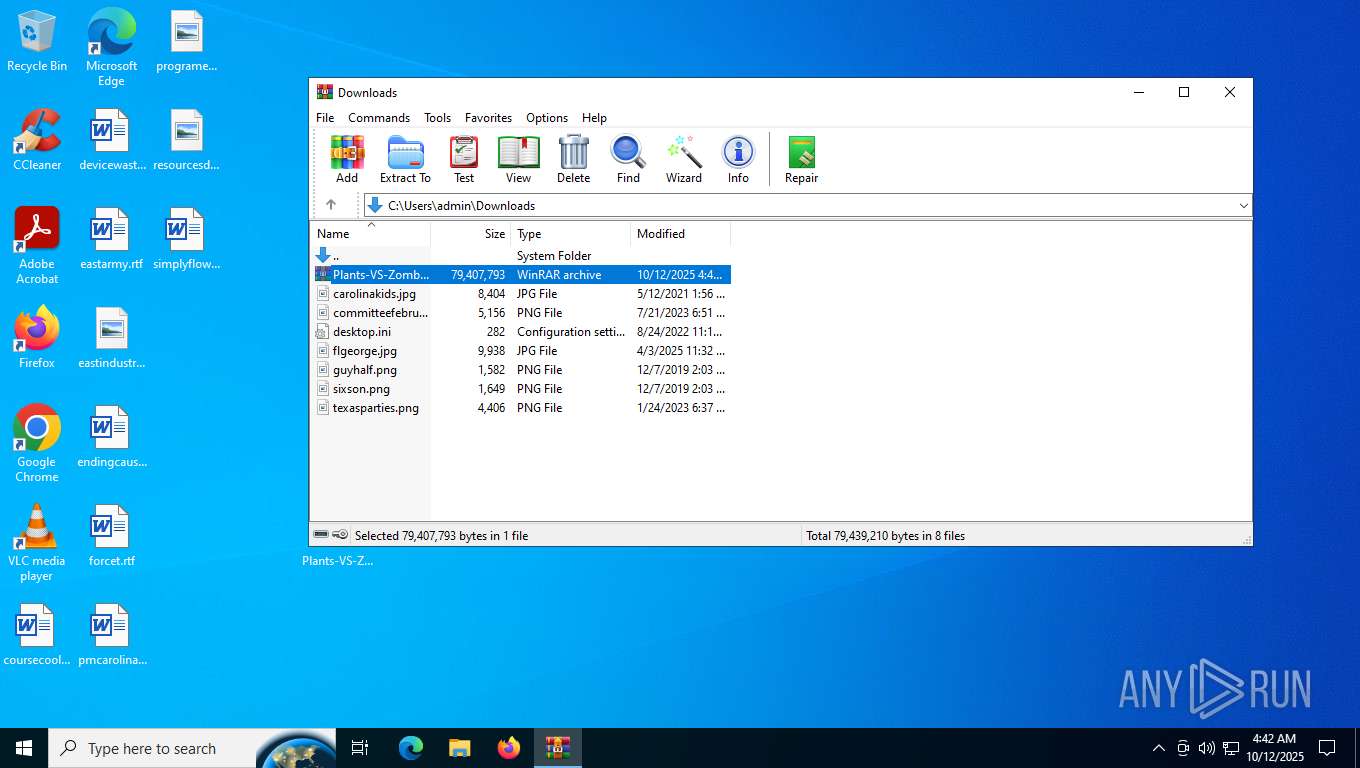Open File Explorer from the taskbar
Screen dimensions: 1360x768
pos(459,748)
